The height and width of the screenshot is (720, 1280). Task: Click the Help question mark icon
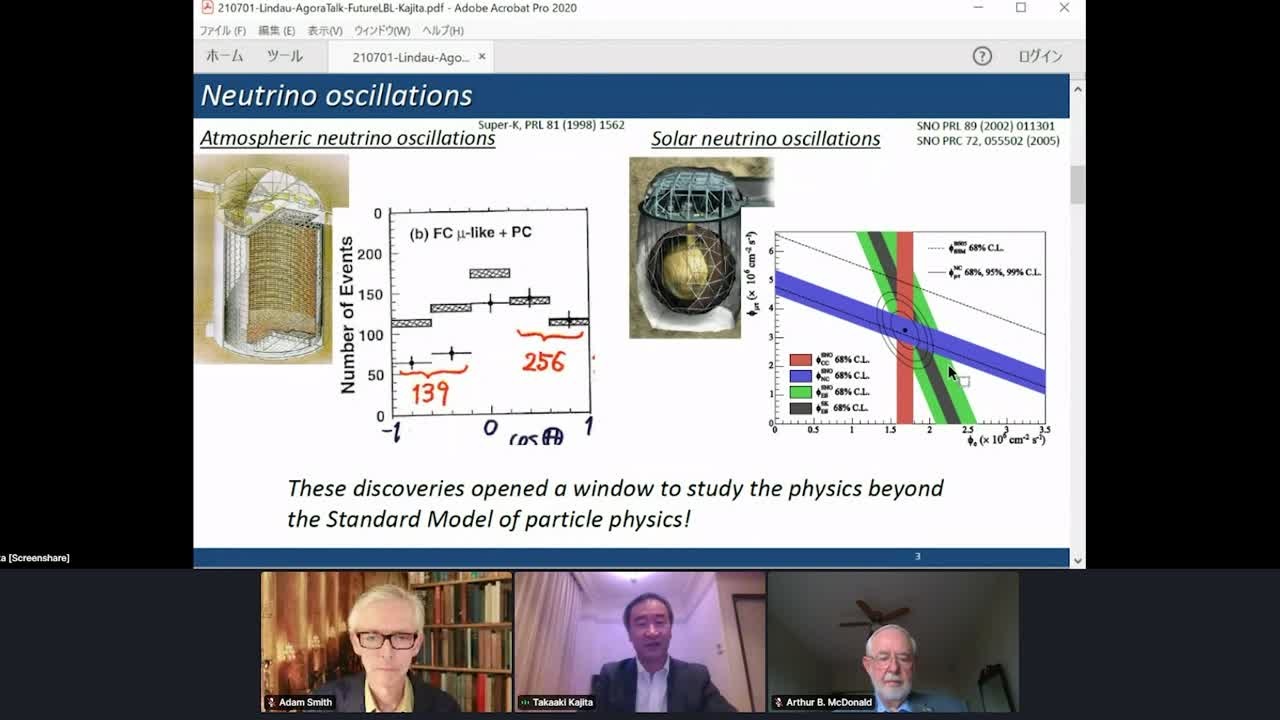(x=983, y=57)
